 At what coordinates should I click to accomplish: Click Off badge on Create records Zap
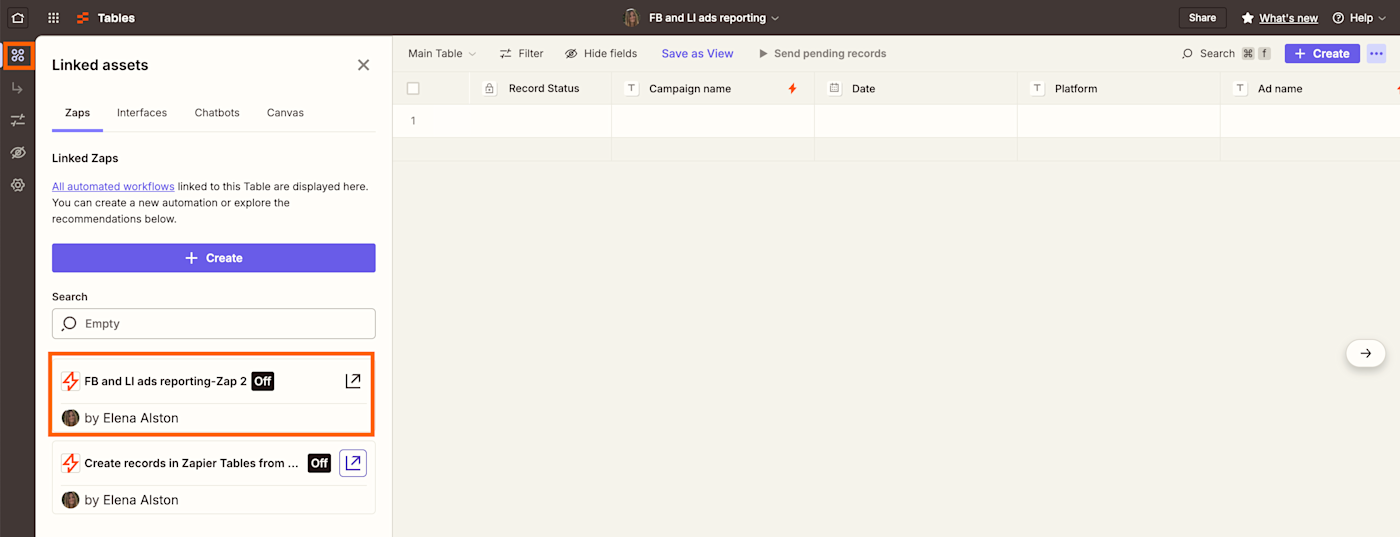[x=319, y=463]
